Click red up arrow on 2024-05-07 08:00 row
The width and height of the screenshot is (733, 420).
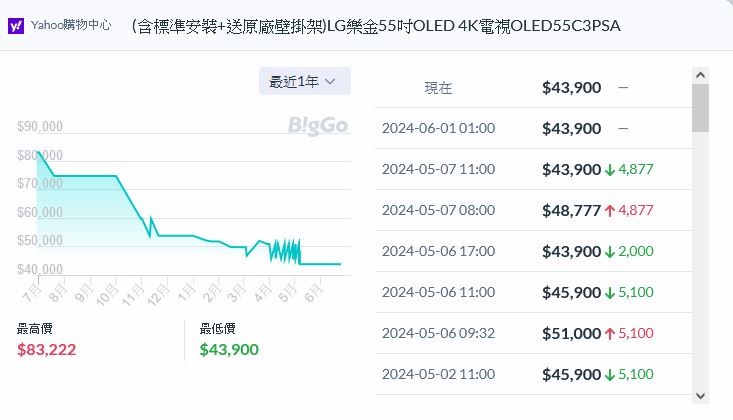click(x=610, y=211)
